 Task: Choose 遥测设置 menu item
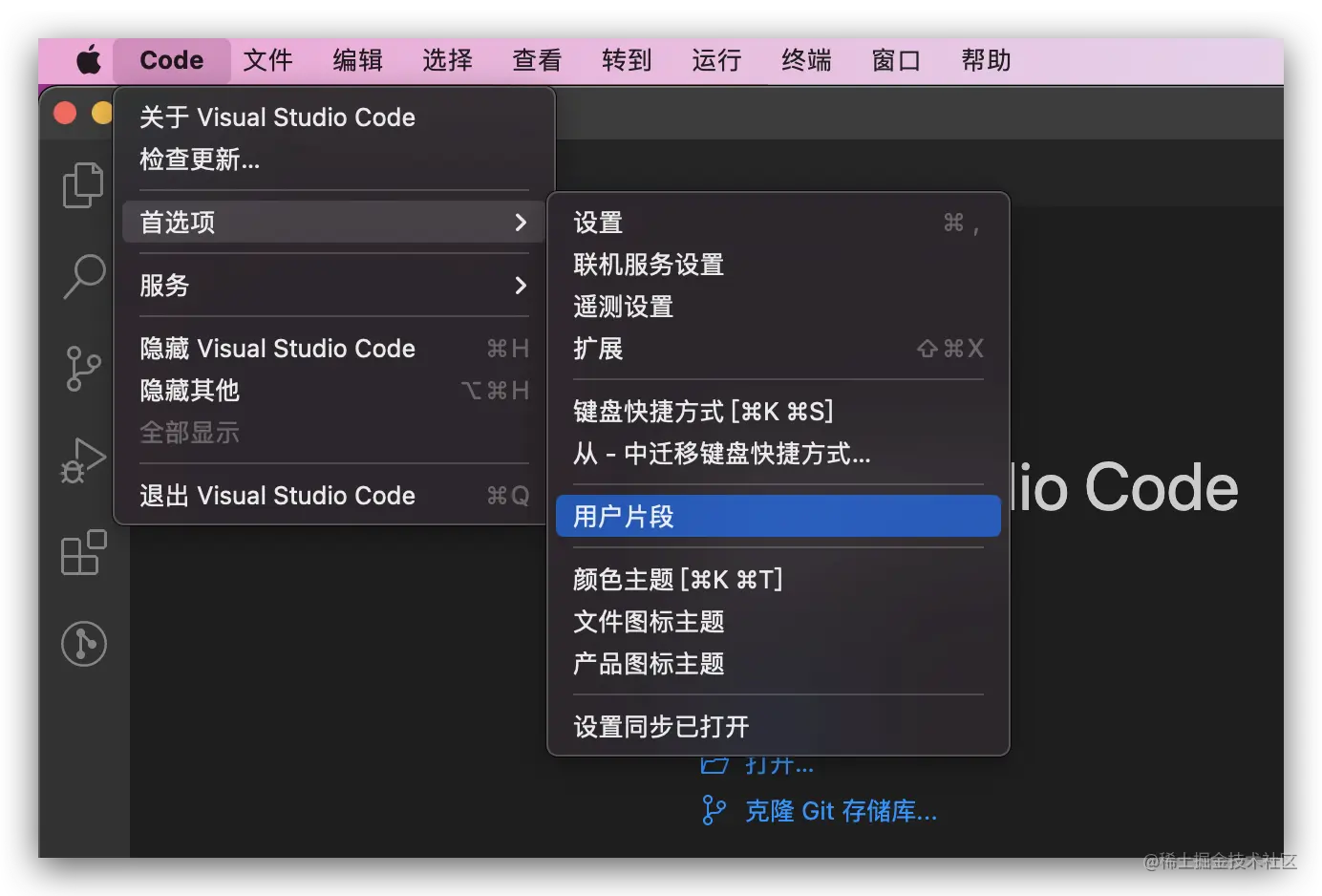point(778,307)
